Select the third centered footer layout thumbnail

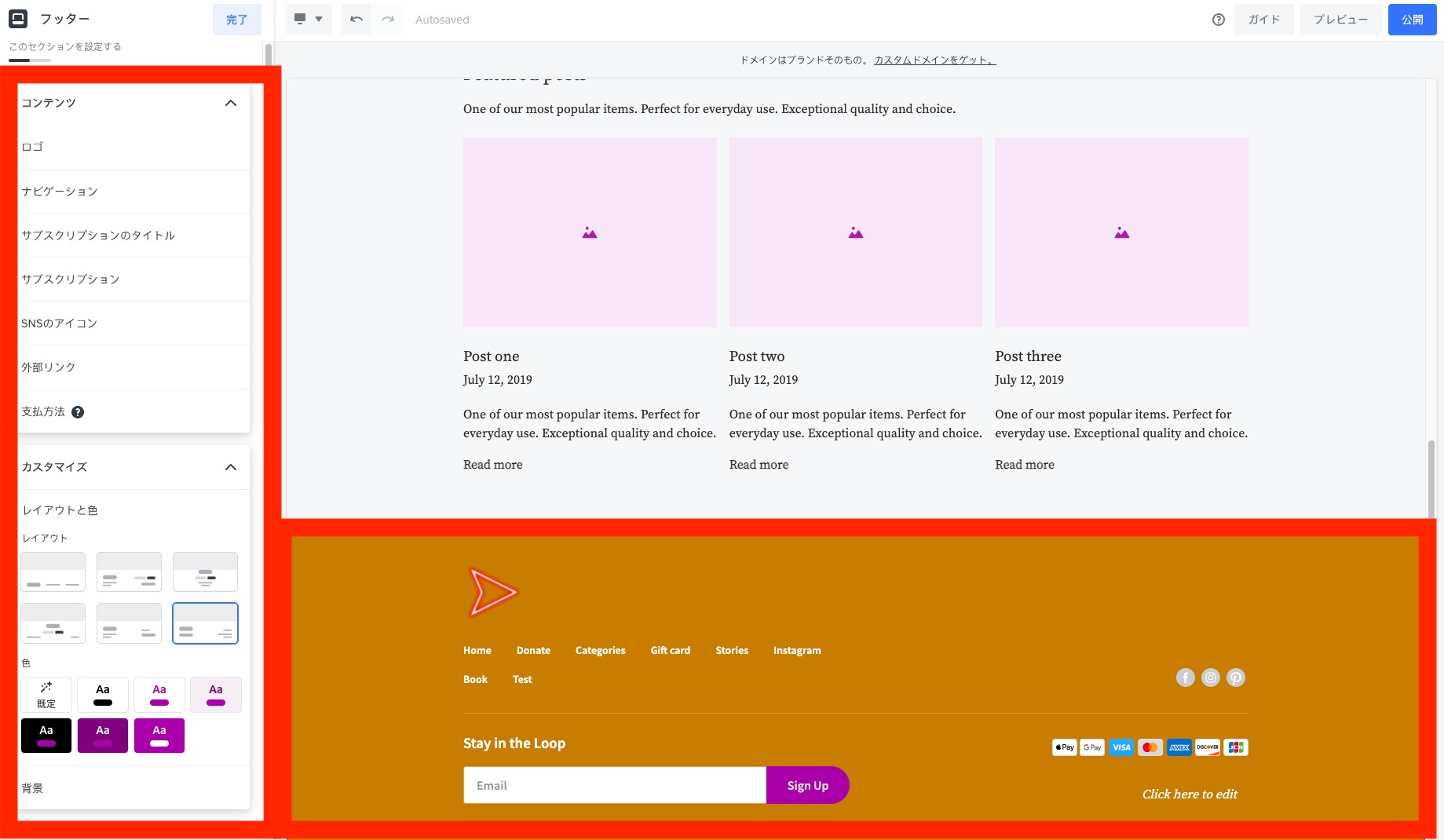[x=205, y=572]
